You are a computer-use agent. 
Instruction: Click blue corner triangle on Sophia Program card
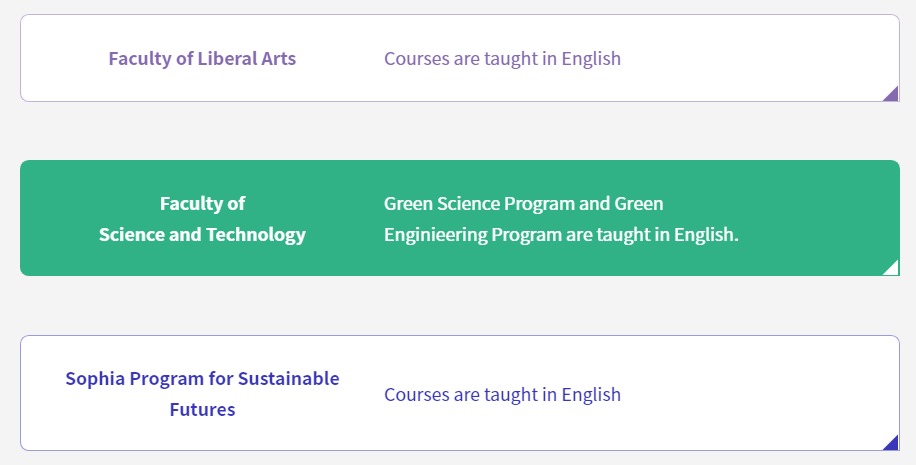click(893, 445)
